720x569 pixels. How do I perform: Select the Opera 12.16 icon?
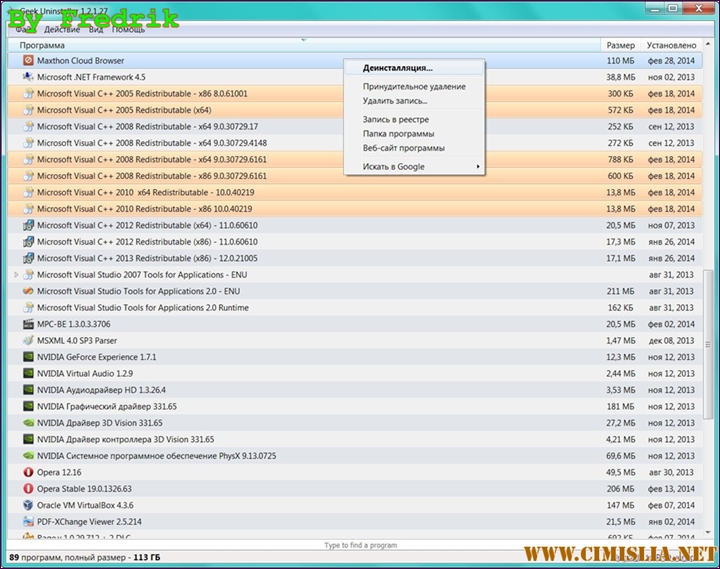tap(28, 472)
